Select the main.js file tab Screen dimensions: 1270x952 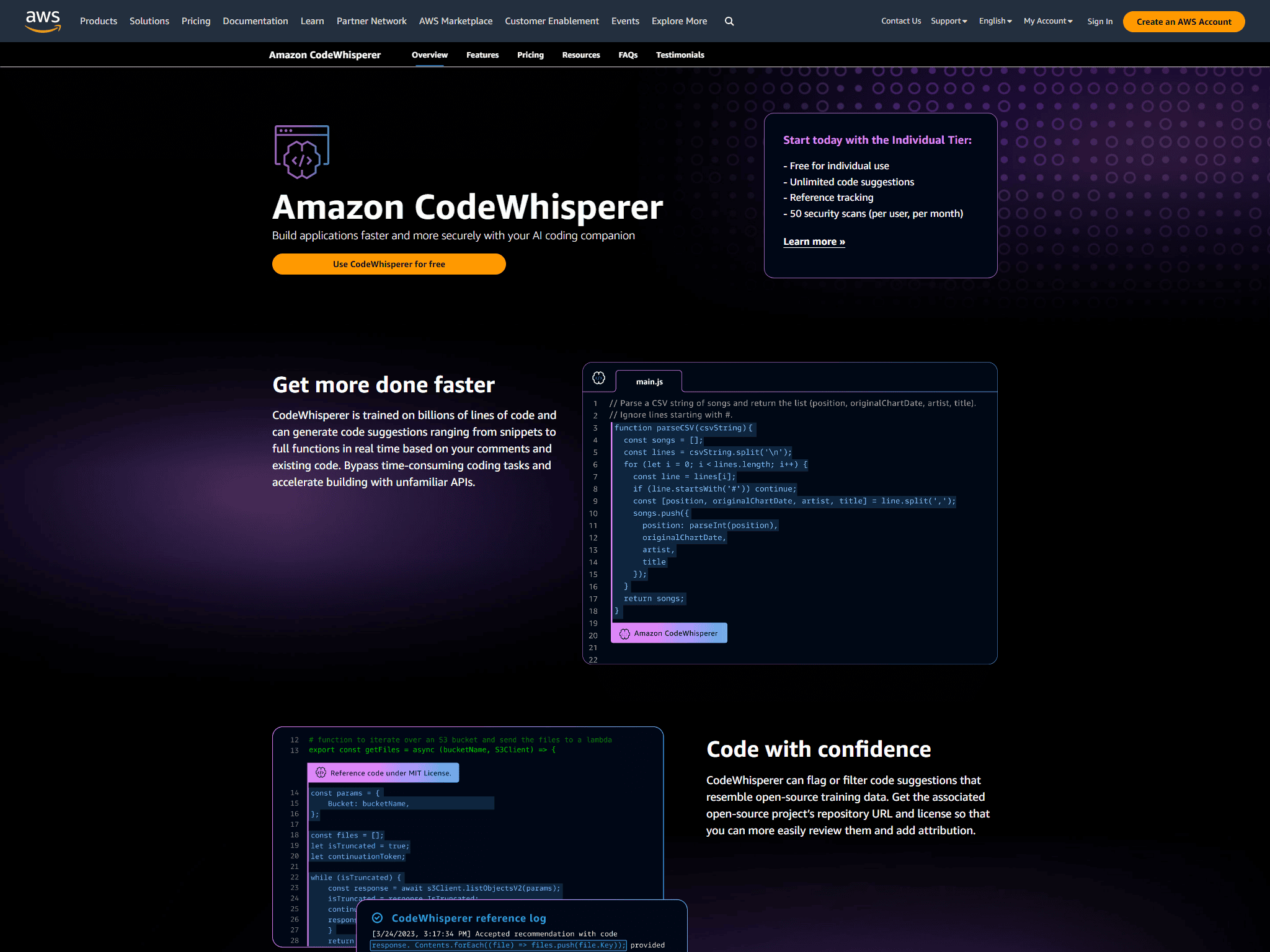coord(649,382)
